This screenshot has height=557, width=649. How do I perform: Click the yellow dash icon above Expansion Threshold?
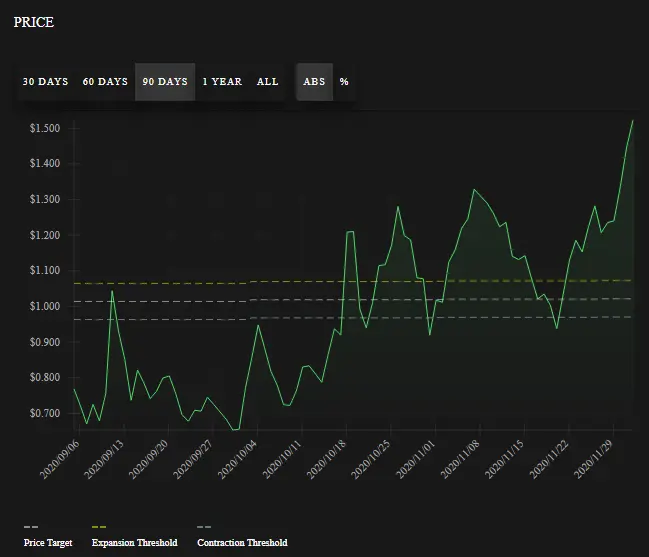tap(99, 527)
